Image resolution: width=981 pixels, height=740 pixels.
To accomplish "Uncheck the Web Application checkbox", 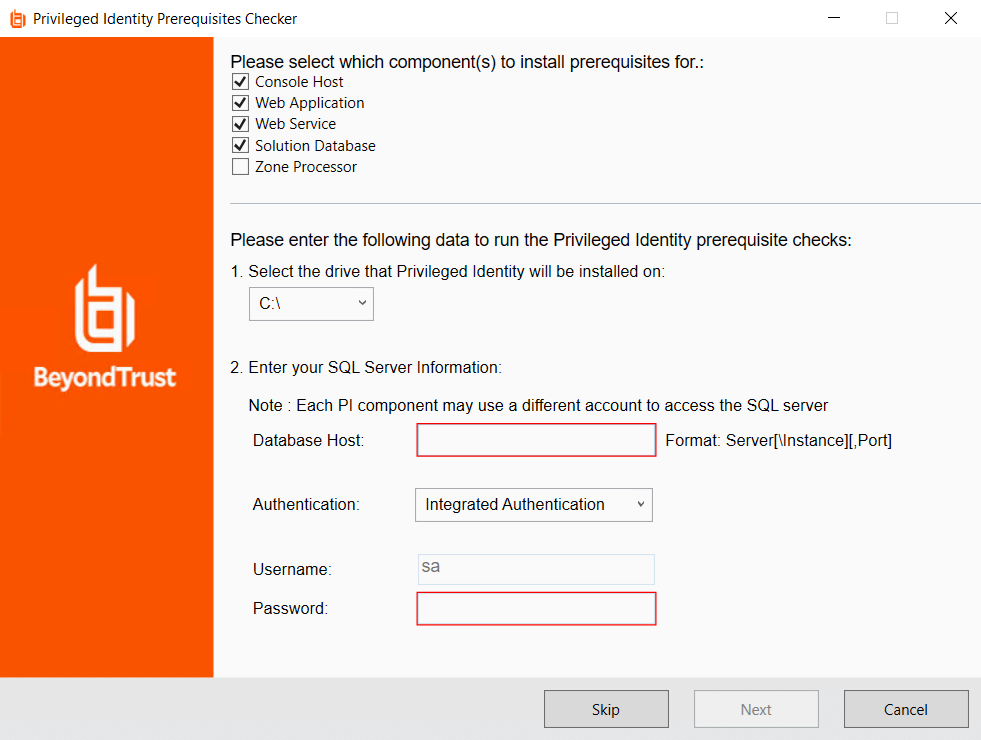I will point(240,103).
